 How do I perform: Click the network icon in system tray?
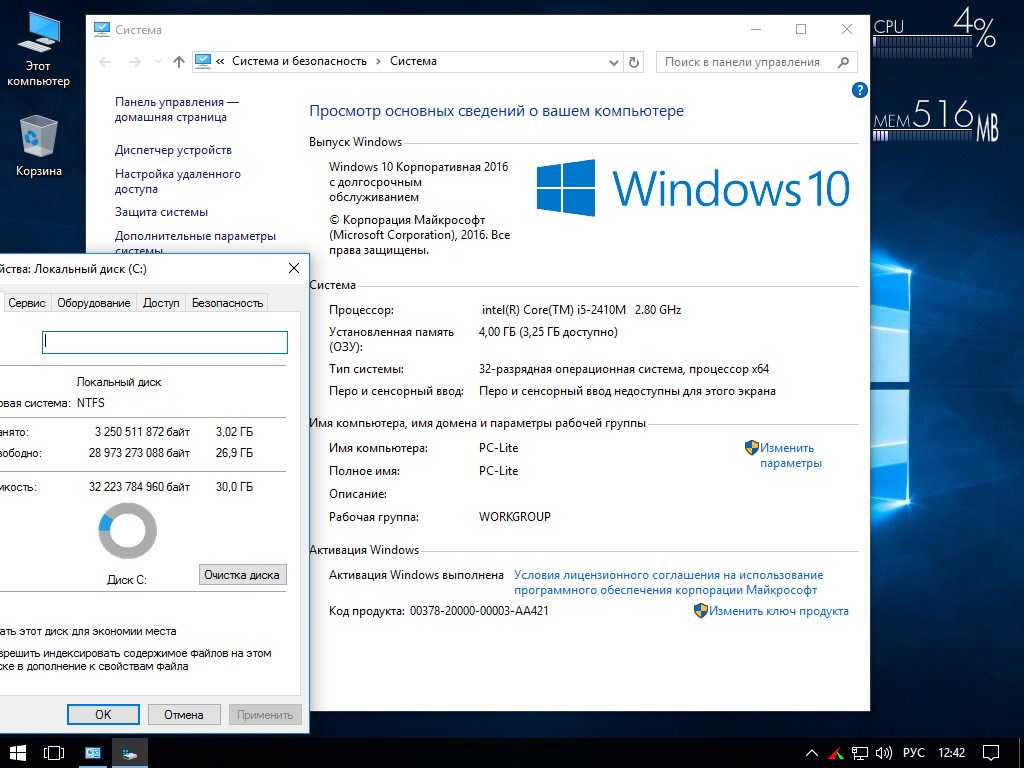[860, 752]
